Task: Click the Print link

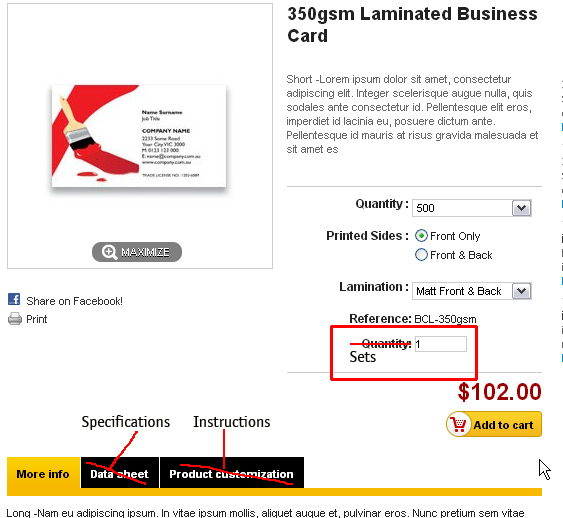Action: pos(37,319)
